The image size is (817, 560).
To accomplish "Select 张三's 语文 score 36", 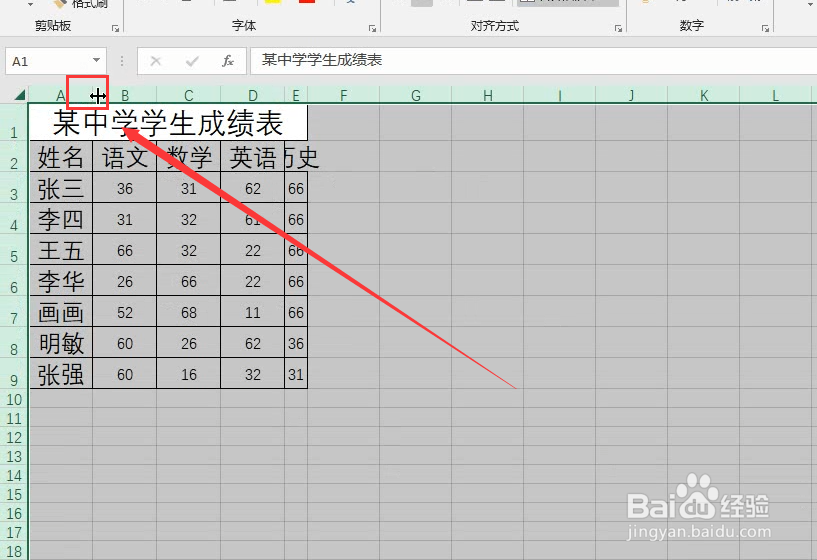I will (125, 188).
